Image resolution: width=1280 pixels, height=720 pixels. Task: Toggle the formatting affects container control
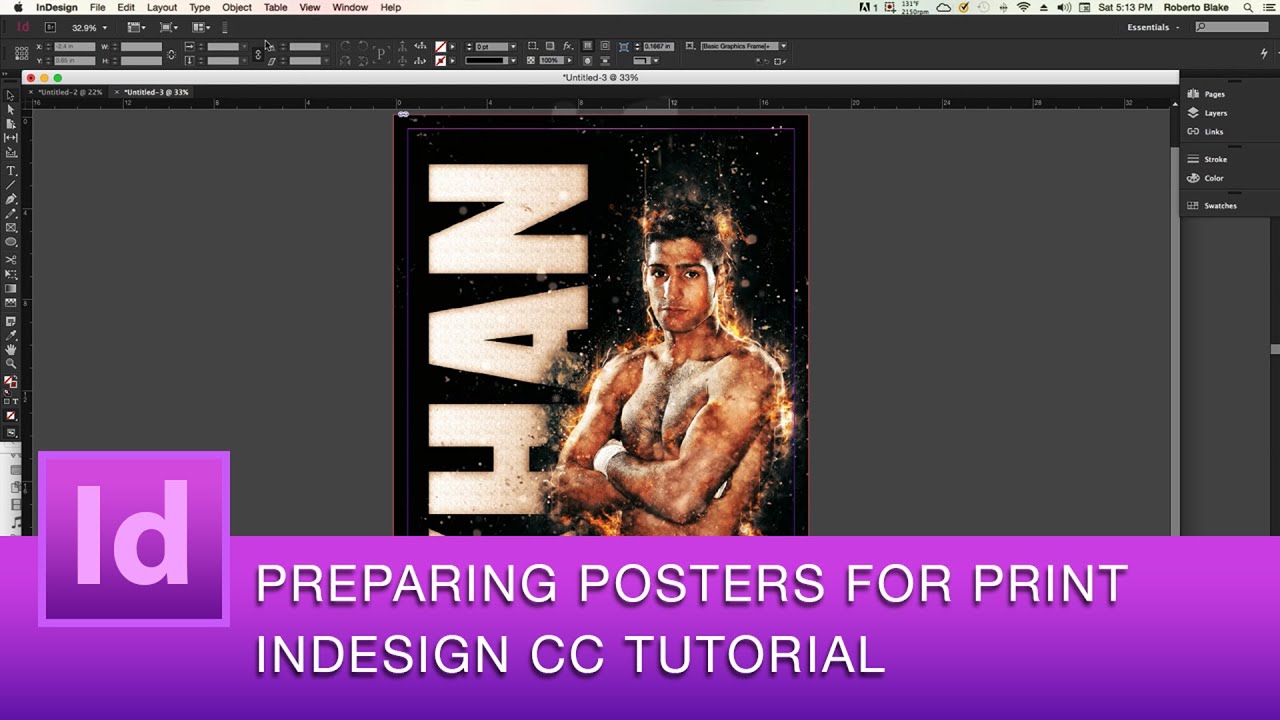(7, 401)
